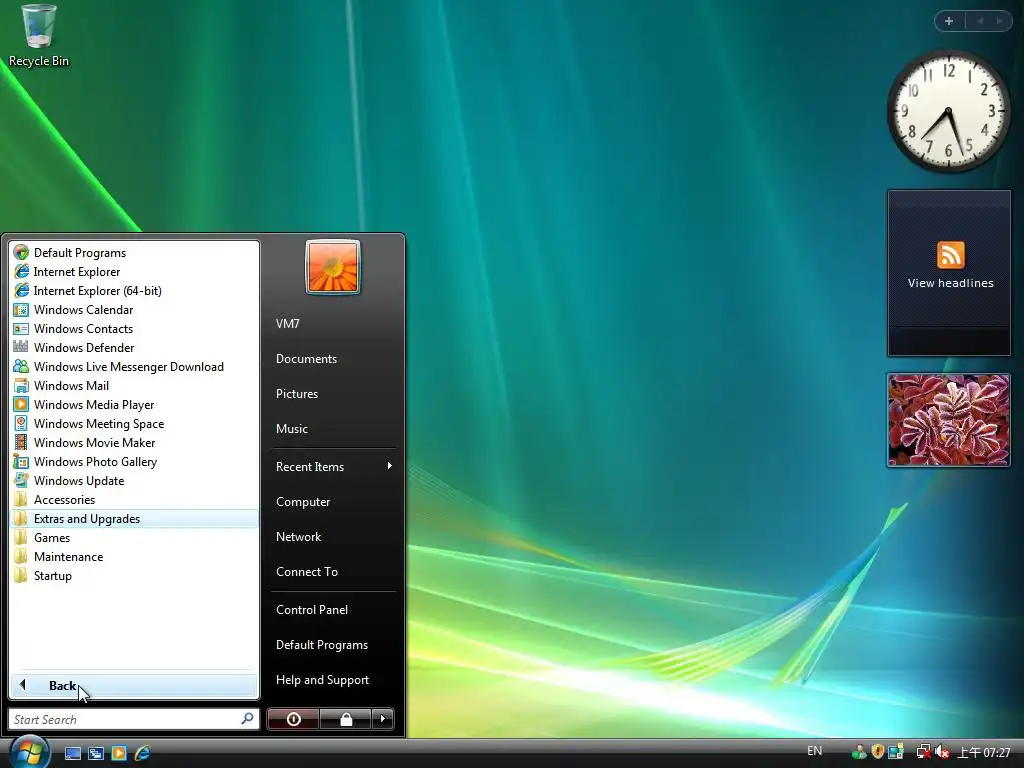Image resolution: width=1024 pixels, height=768 pixels.
Task: Open Media Player from Quick Launch
Action: click(119, 753)
